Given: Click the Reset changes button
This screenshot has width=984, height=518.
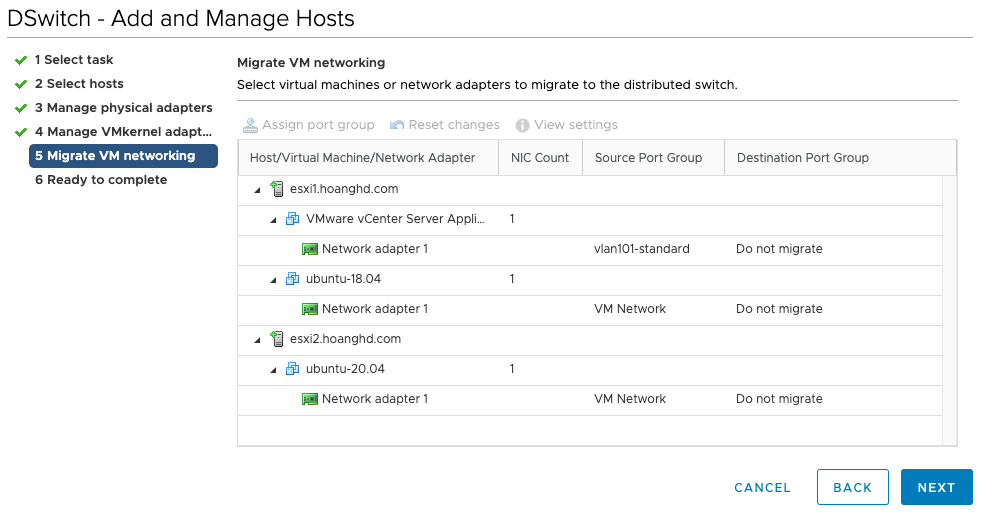Looking at the screenshot, I should 444,125.
